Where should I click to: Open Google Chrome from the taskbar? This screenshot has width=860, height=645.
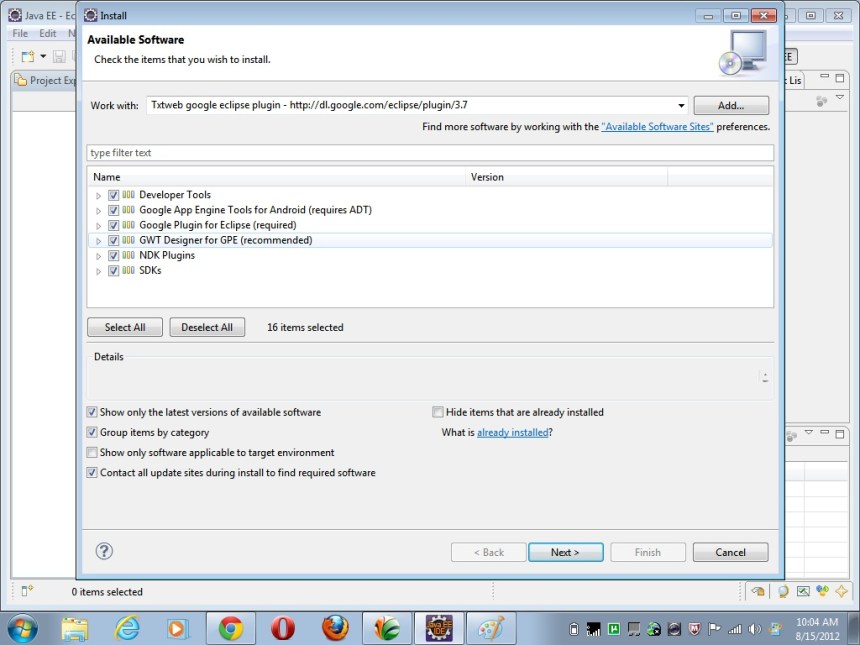point(229,629)
